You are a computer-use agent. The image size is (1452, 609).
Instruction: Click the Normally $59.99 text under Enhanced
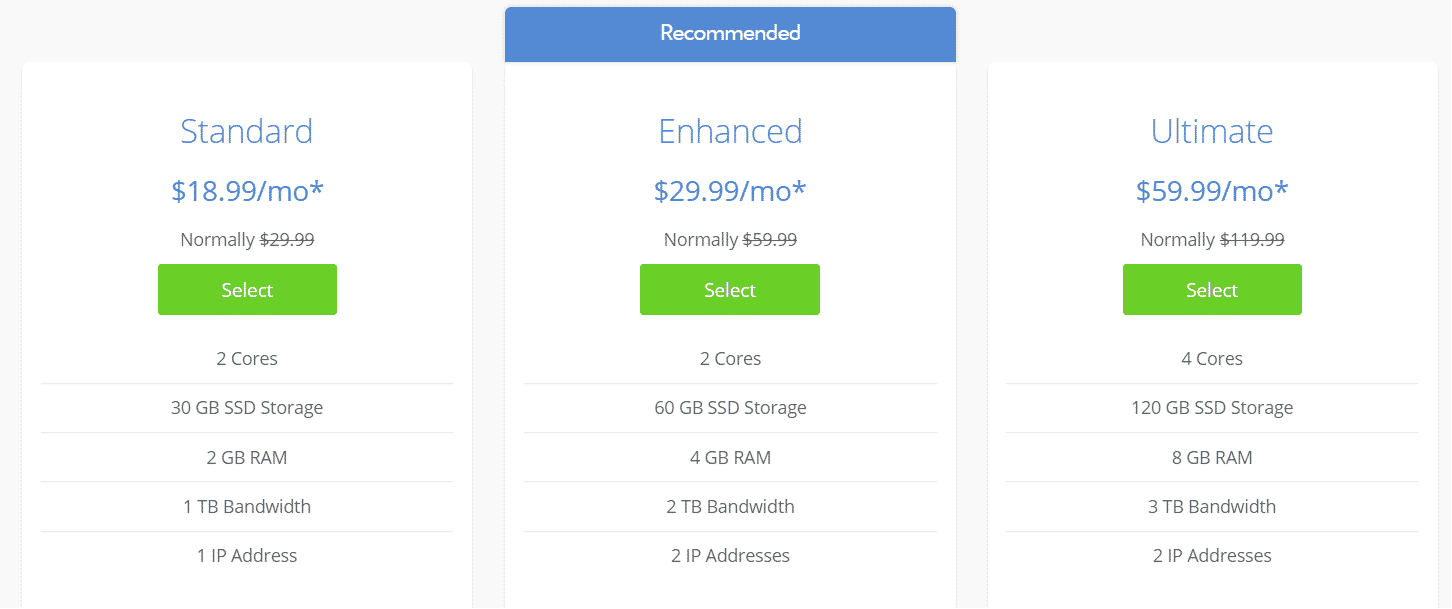pos(730,240)
